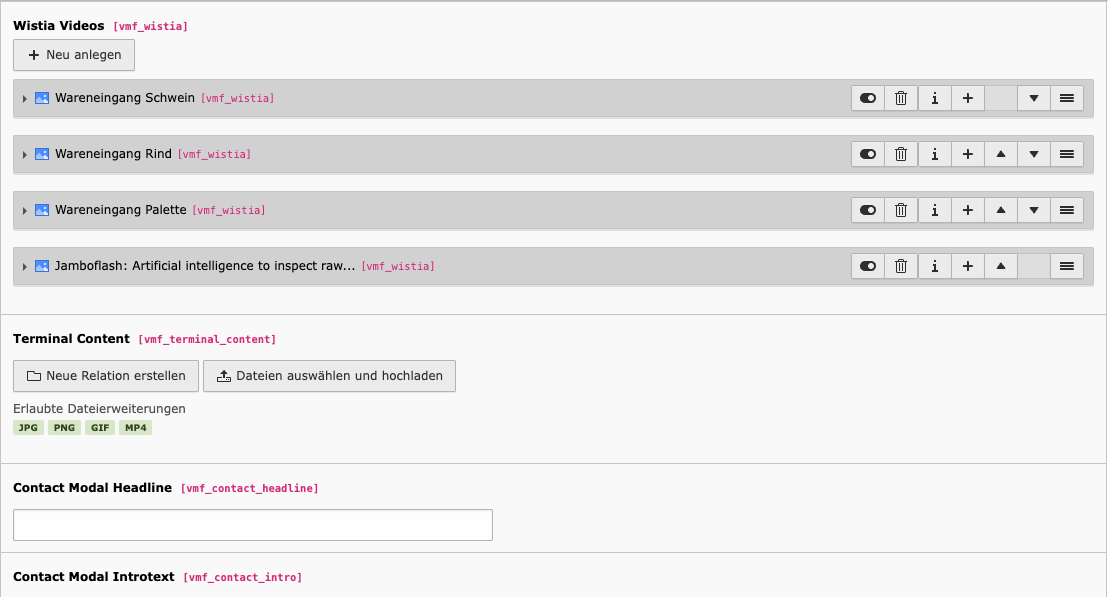The image size is (1108, 597).
Task: Click the Neu anlegen button
Action: [x=74, y=55]
